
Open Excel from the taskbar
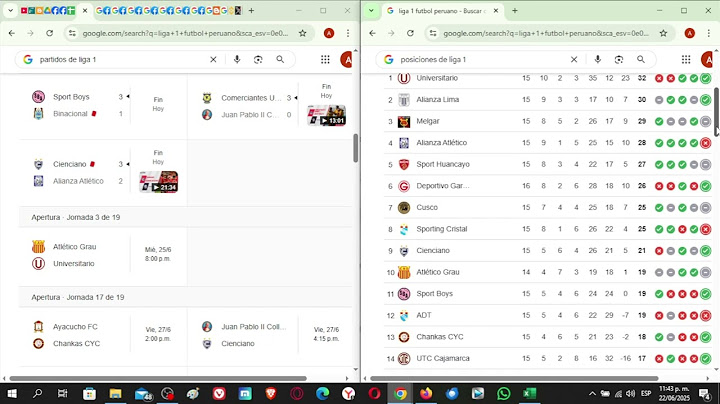[529, 393]
